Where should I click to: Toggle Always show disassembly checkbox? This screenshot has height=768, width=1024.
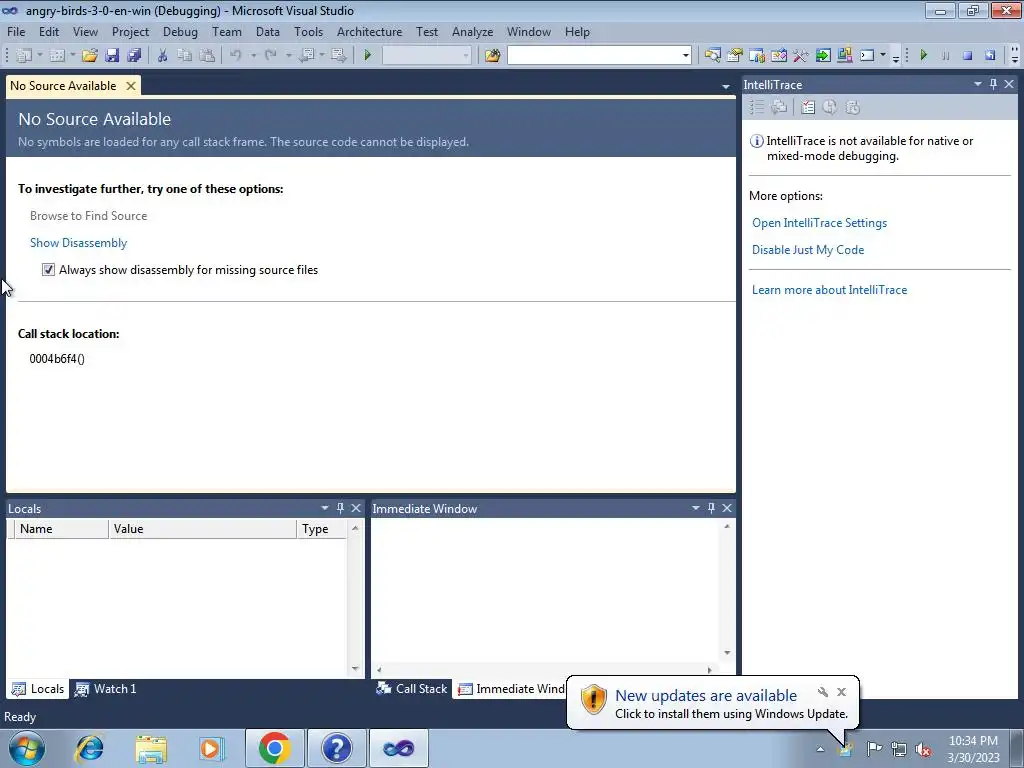48,270
